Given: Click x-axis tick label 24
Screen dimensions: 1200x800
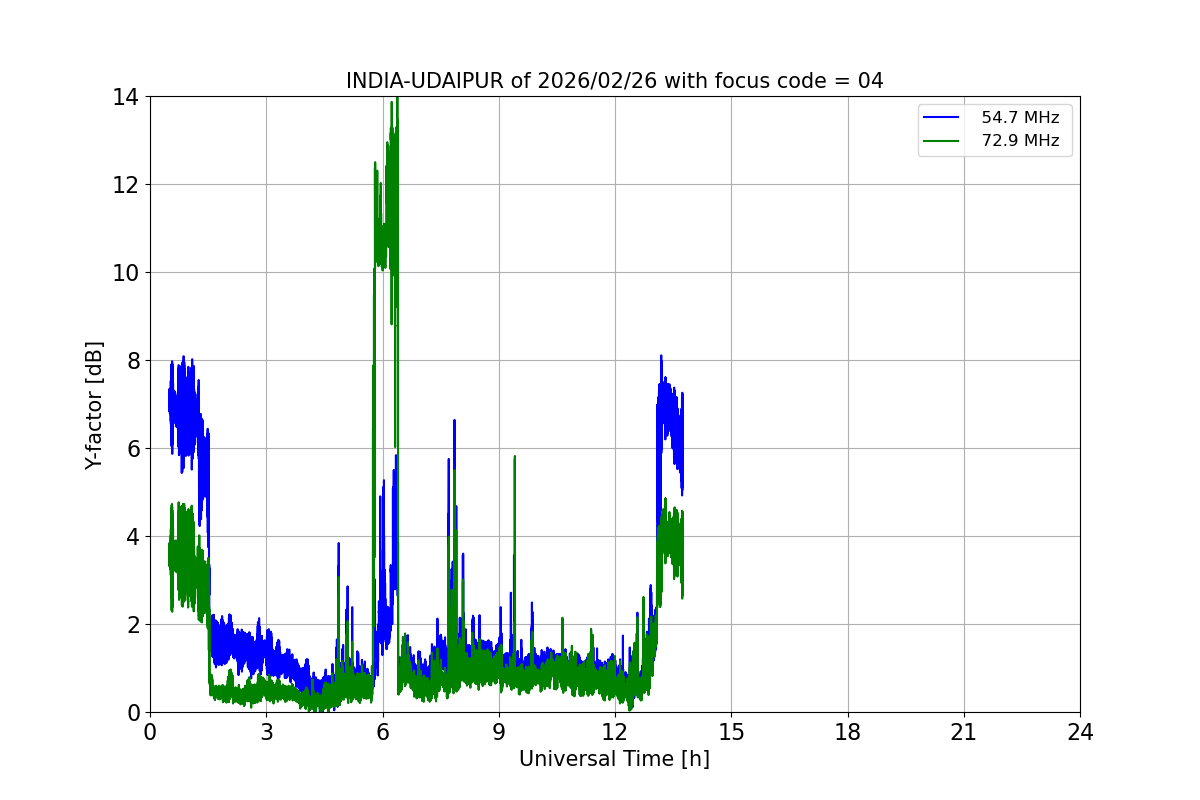Looking at the screenshot, I should pyautogui.click(x=1080, y=732).
